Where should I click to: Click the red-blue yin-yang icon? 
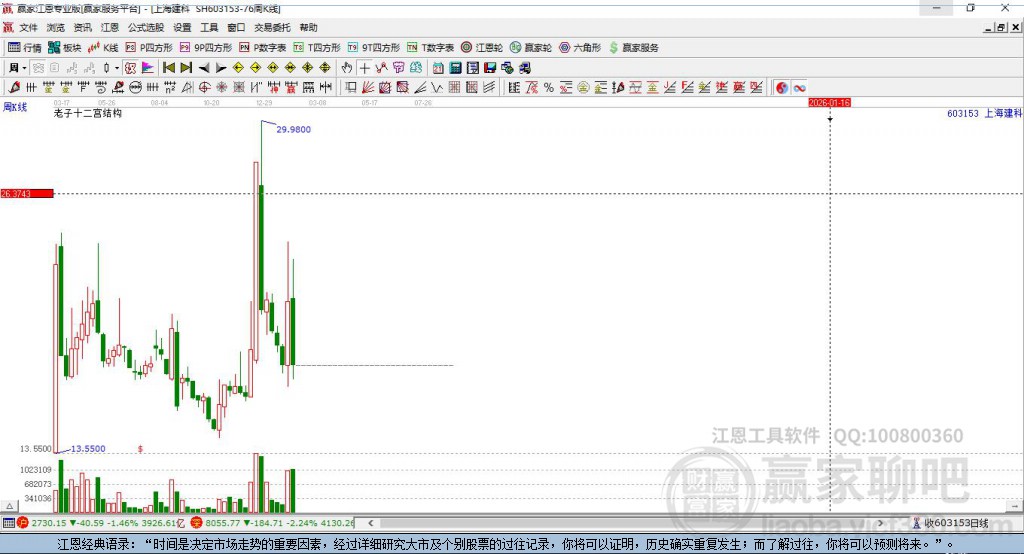coord(782,88)
